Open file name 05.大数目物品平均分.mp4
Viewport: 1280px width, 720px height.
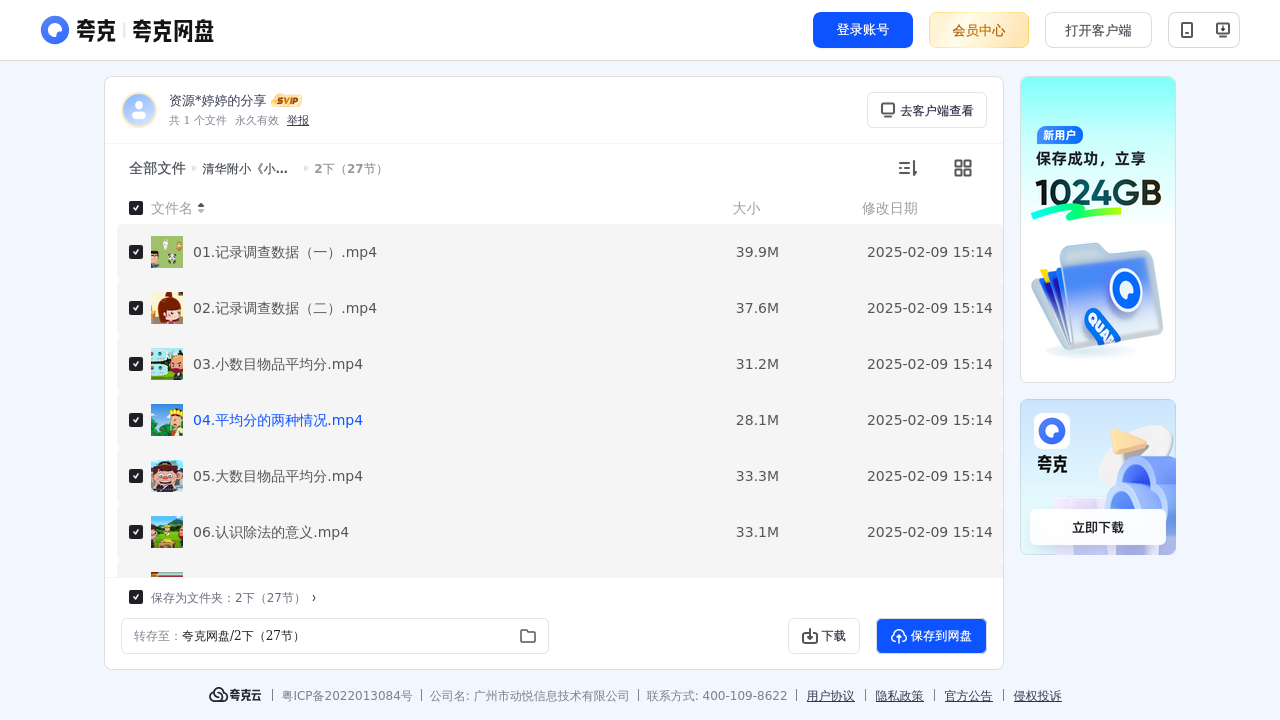(278, 476)
